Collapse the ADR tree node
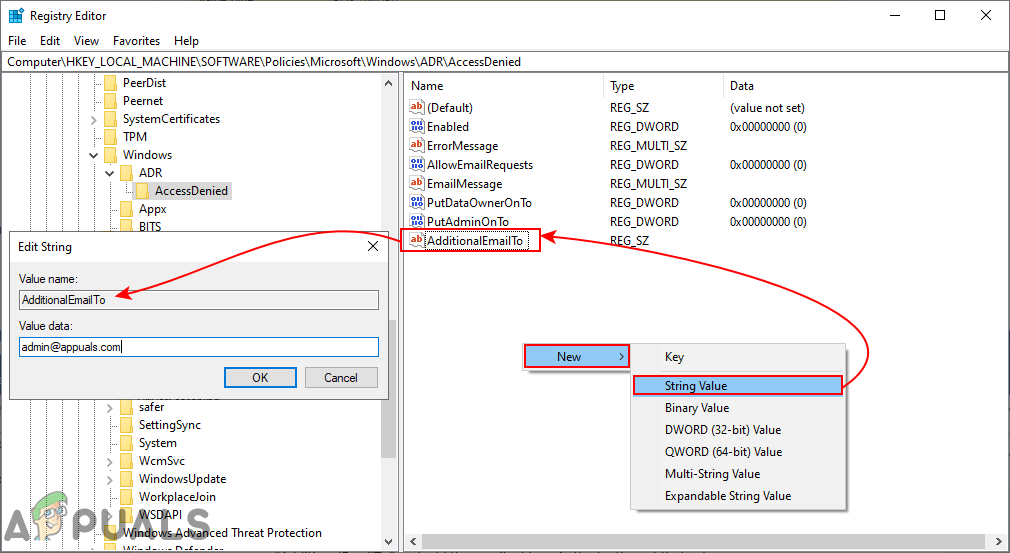This screenshot has height=553, width=1010. [110, 173]
